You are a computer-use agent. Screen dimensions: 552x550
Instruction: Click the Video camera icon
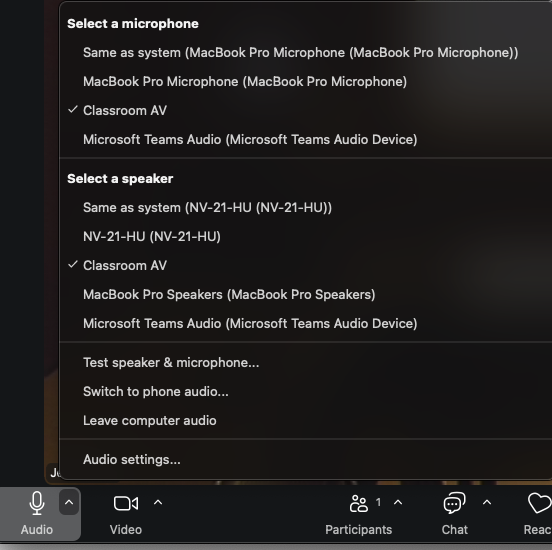126,503
